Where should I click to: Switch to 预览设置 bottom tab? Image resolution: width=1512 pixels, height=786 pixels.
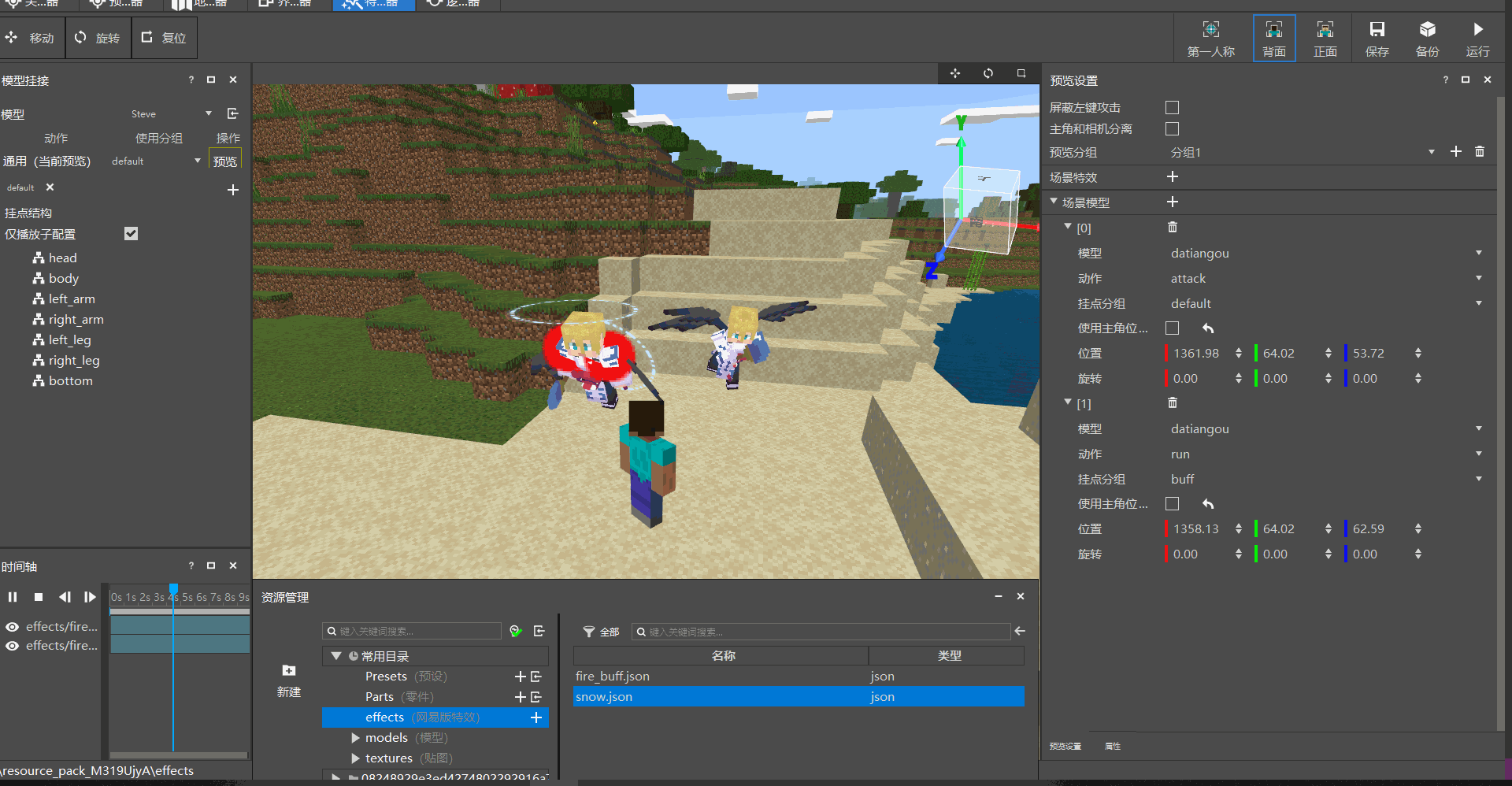(1065, 746)
